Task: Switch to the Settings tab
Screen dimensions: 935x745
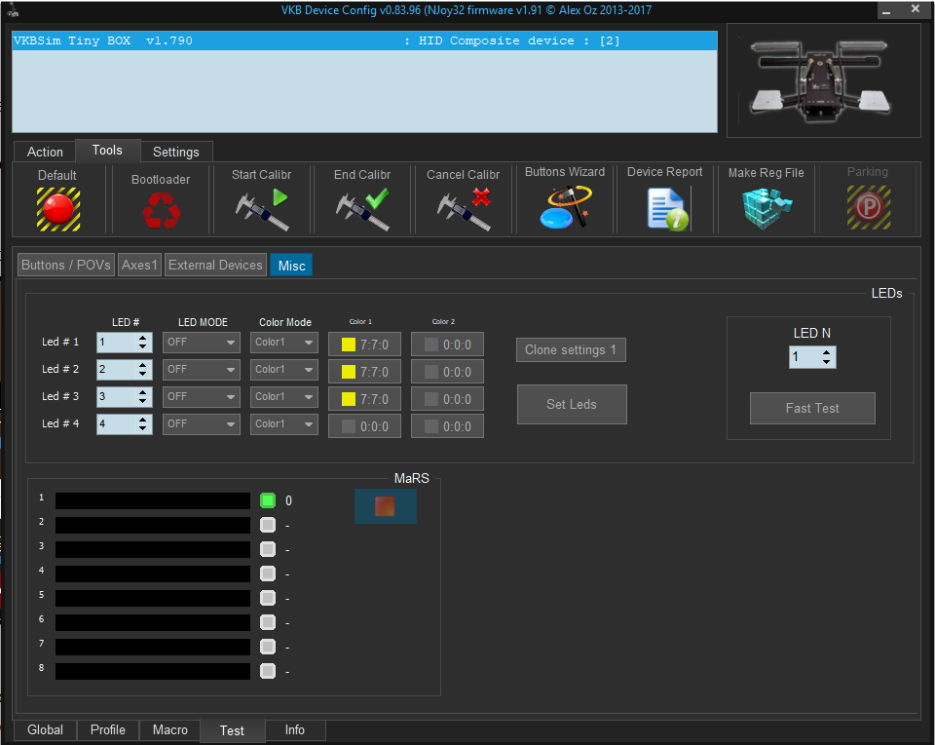Action: (x=176, y=152)
